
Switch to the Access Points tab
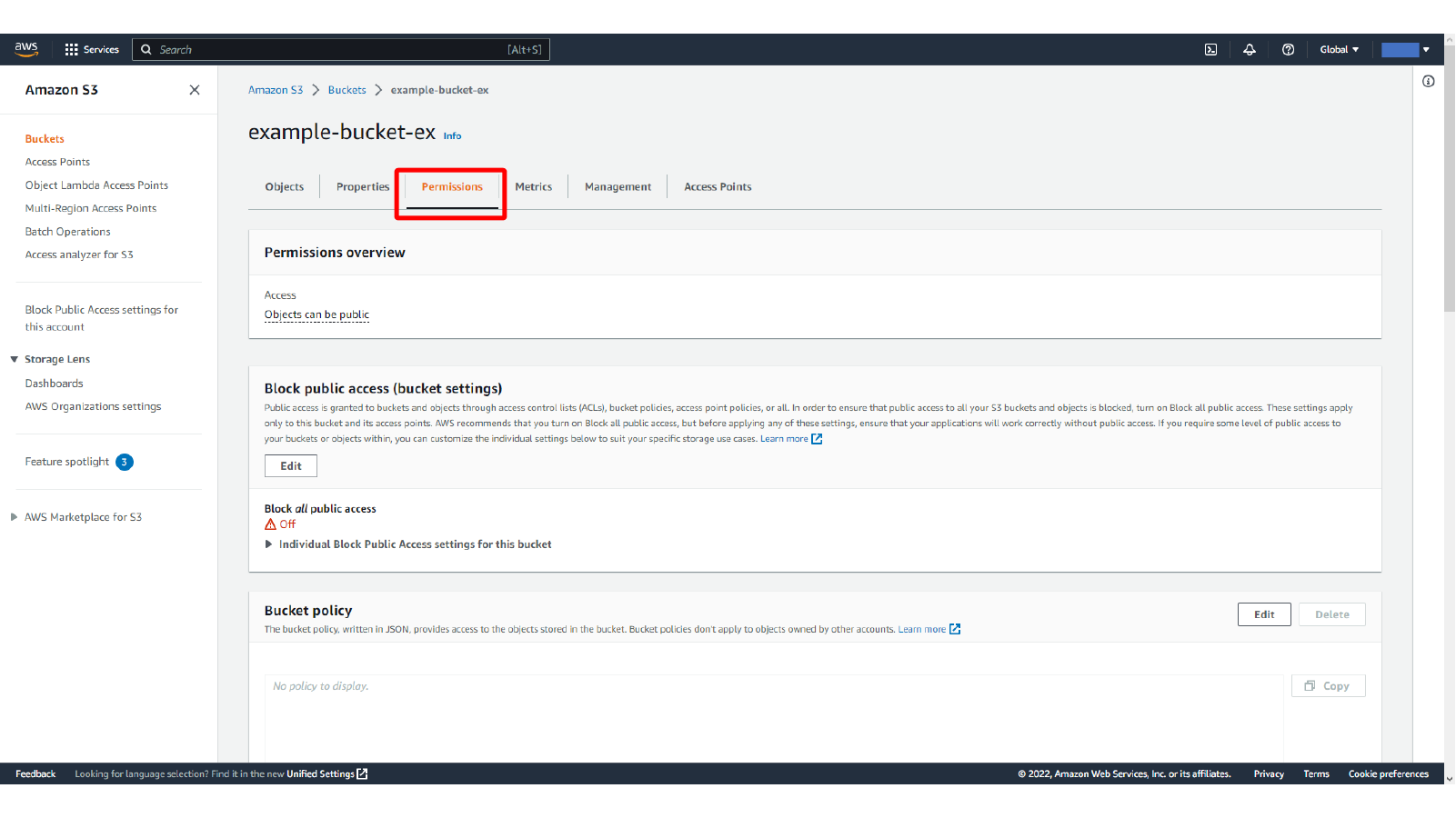[718, 187]
